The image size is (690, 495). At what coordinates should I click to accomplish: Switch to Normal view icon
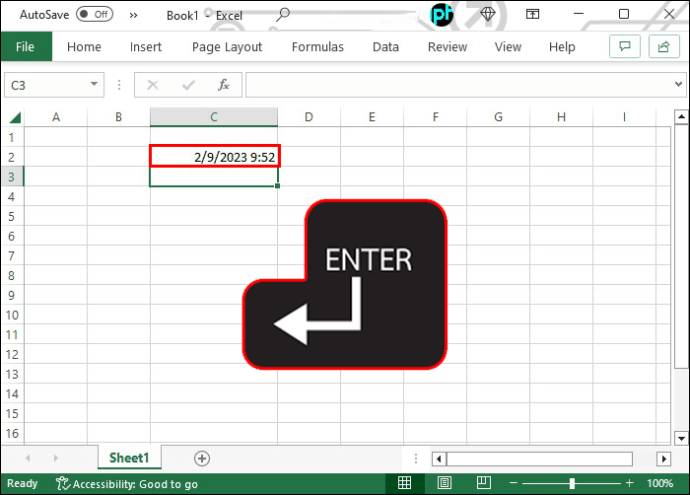[x=404, y=483]
